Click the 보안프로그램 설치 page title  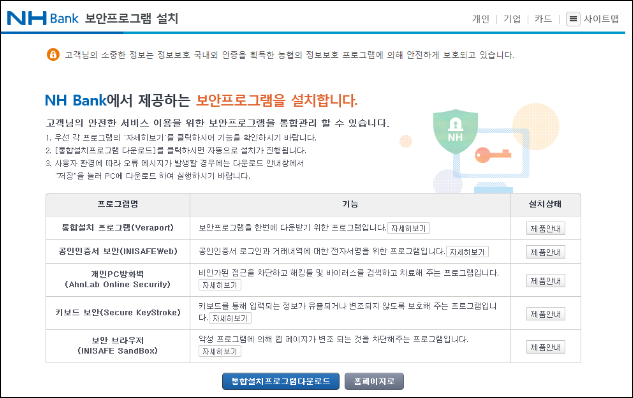tap(131, 19)
